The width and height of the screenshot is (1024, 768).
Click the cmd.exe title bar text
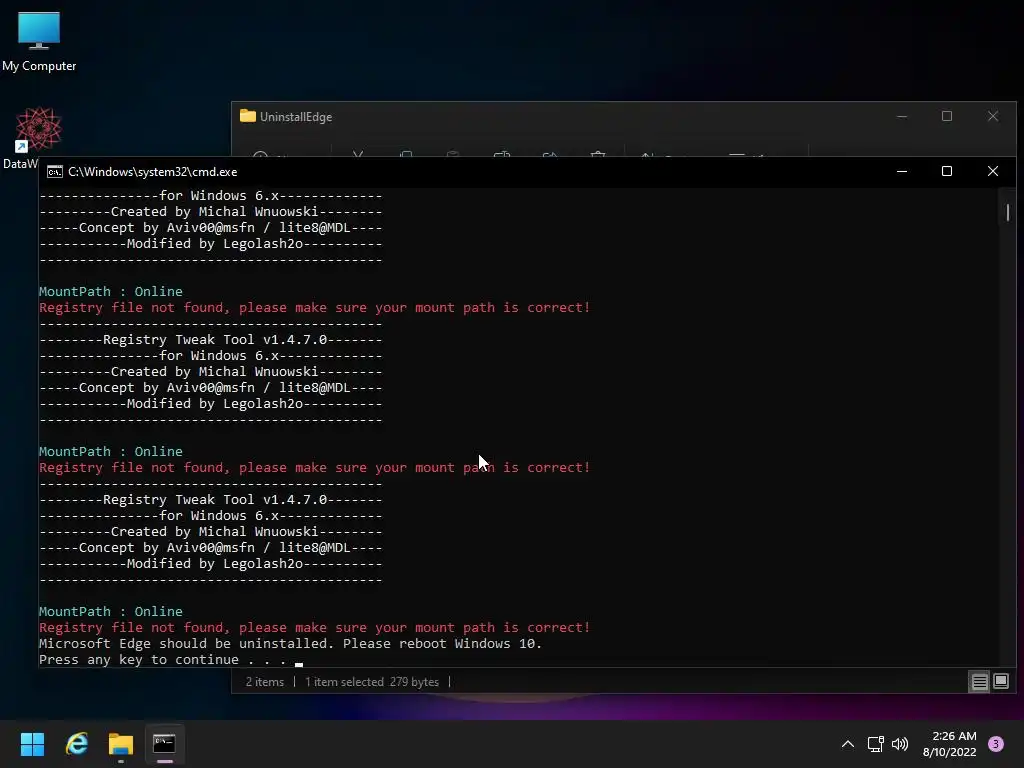[x=153, y=172]
